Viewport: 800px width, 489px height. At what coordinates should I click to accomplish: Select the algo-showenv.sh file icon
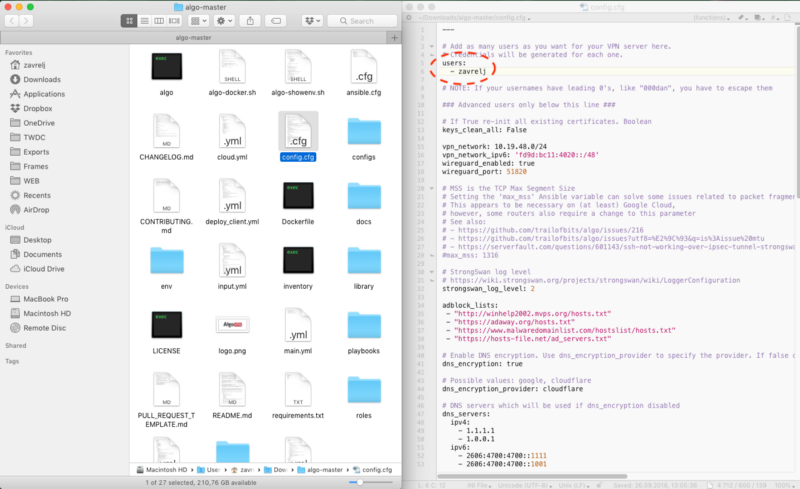(298, 67)
